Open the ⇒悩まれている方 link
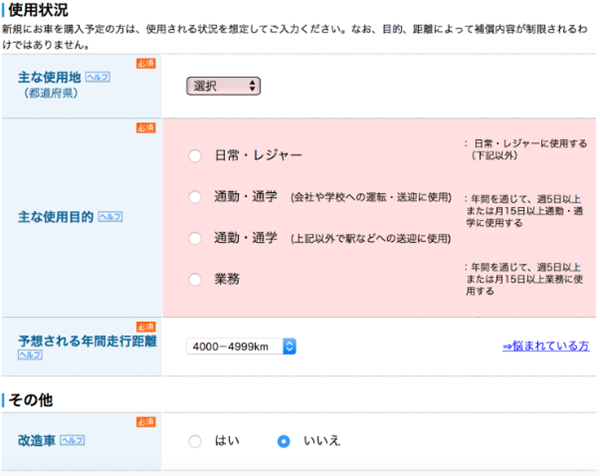Image resolution: width=600 pixels, height=476 pixels. pyautogui.click(x=546, y=346)
